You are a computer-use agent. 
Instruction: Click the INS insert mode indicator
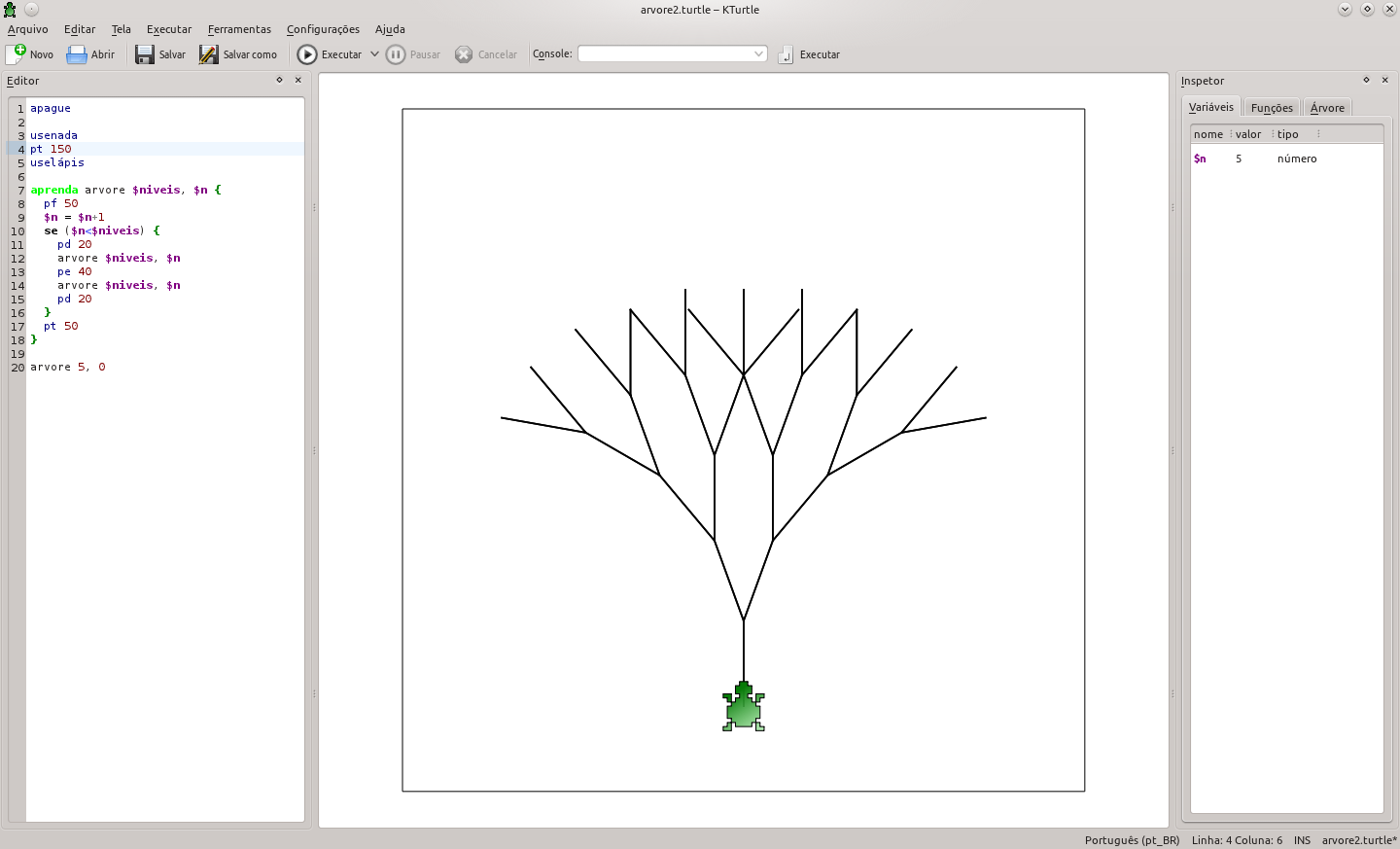[1302, 840]
